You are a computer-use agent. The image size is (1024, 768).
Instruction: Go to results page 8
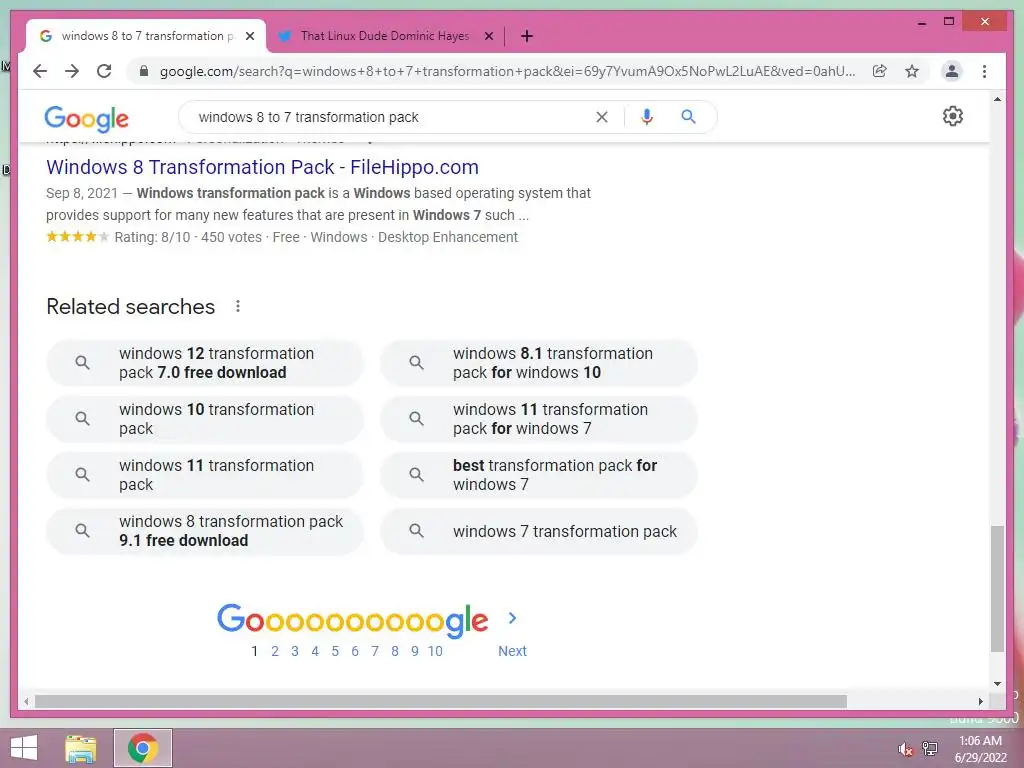tap(394, 651)
